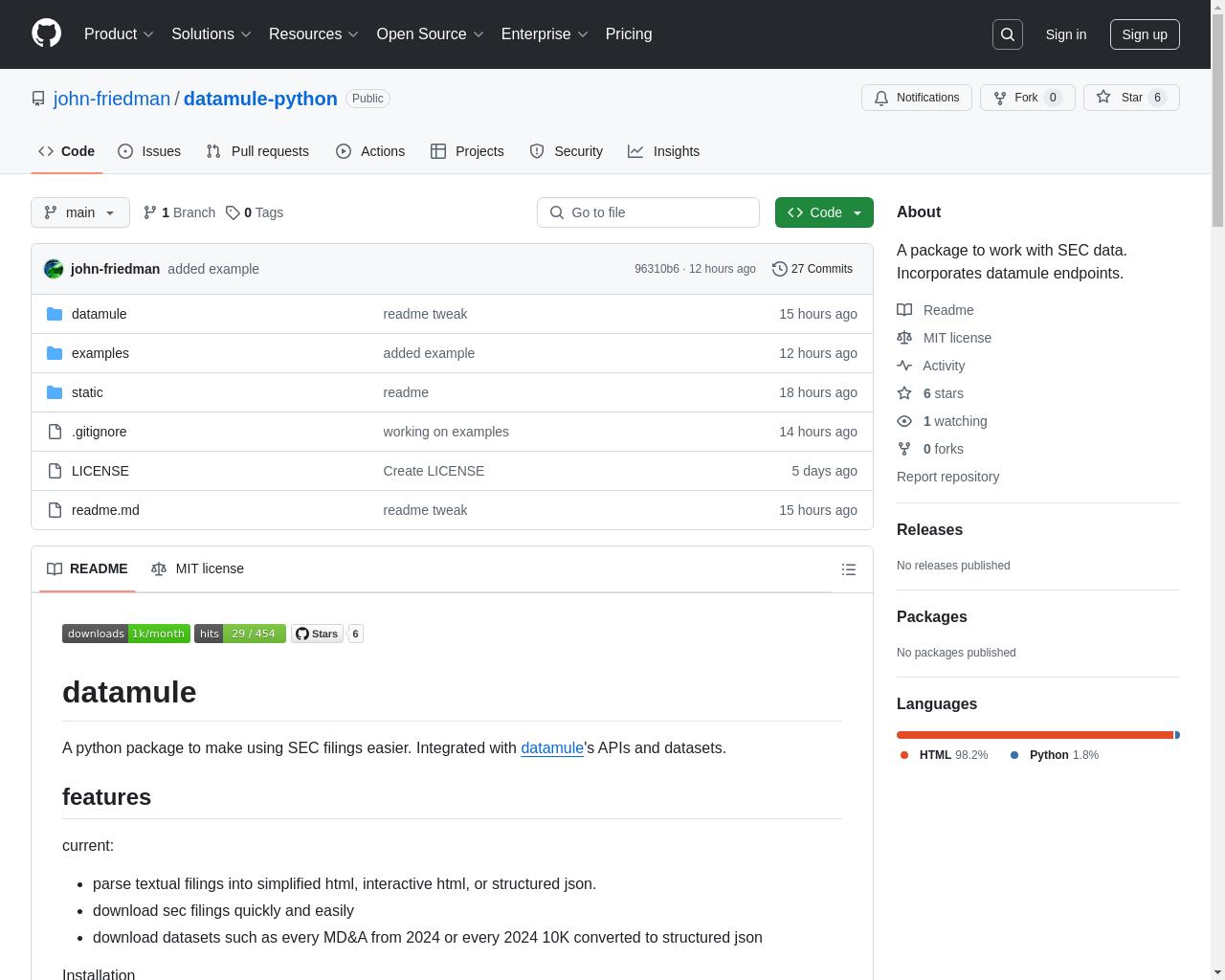The width and height of the screenshot is (1225, 980).
Task: Switch to the Actions tab
Action: click(370, 151)
